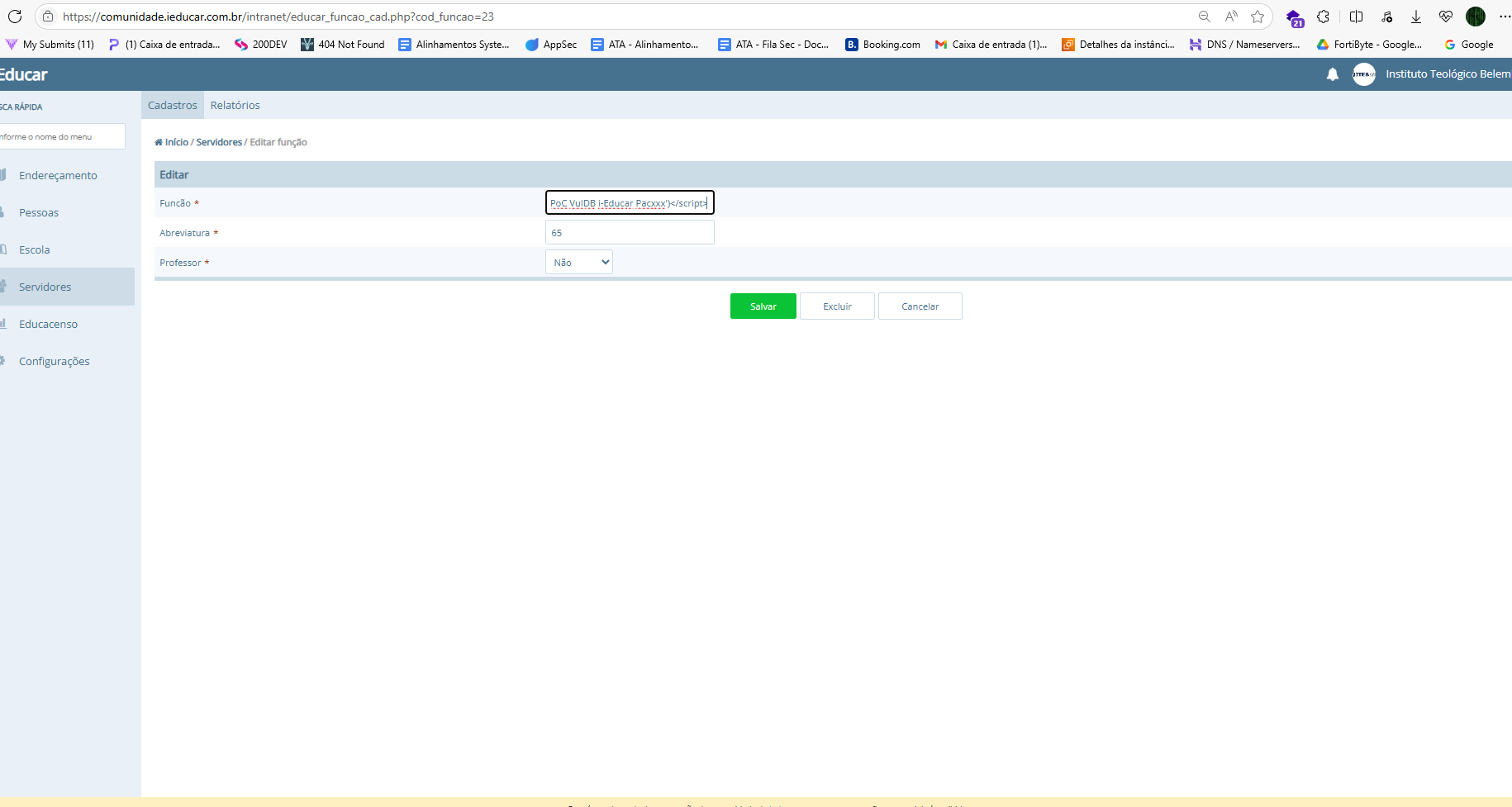Image resolution: width=1512 pixels, height=807 pixels.
Task: Open the AppSec bookmark
Action: point(551,45)
